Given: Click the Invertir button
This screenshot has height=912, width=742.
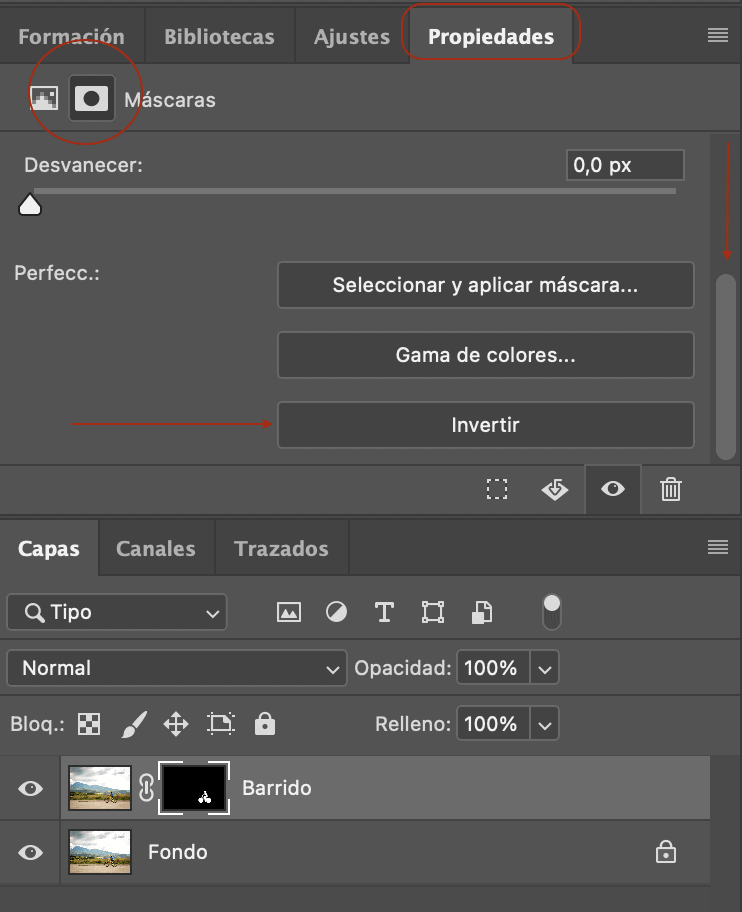Looking at the screenshot, I should coord(486,425).
